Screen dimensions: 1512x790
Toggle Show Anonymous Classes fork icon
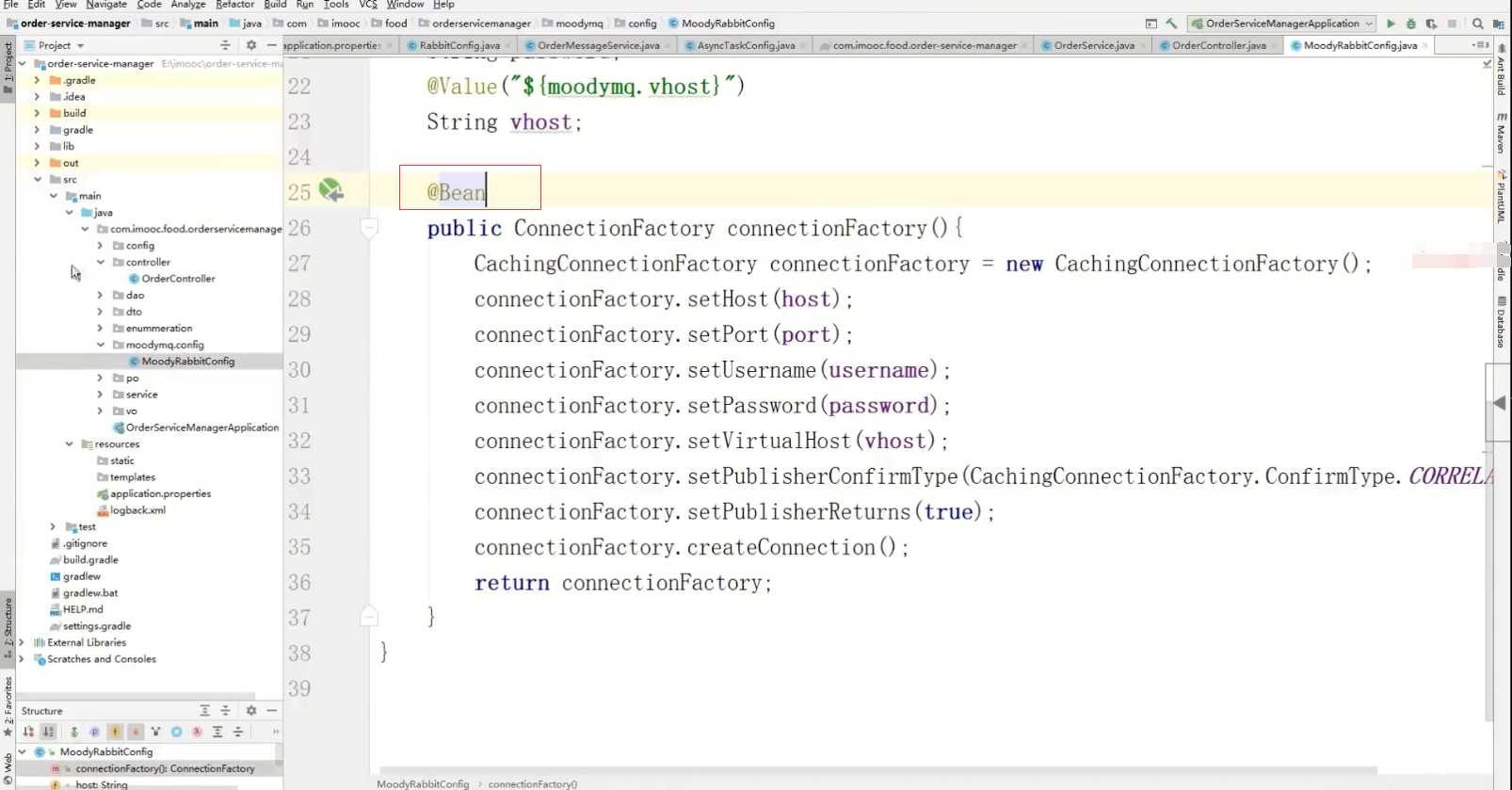click(155, 732)
